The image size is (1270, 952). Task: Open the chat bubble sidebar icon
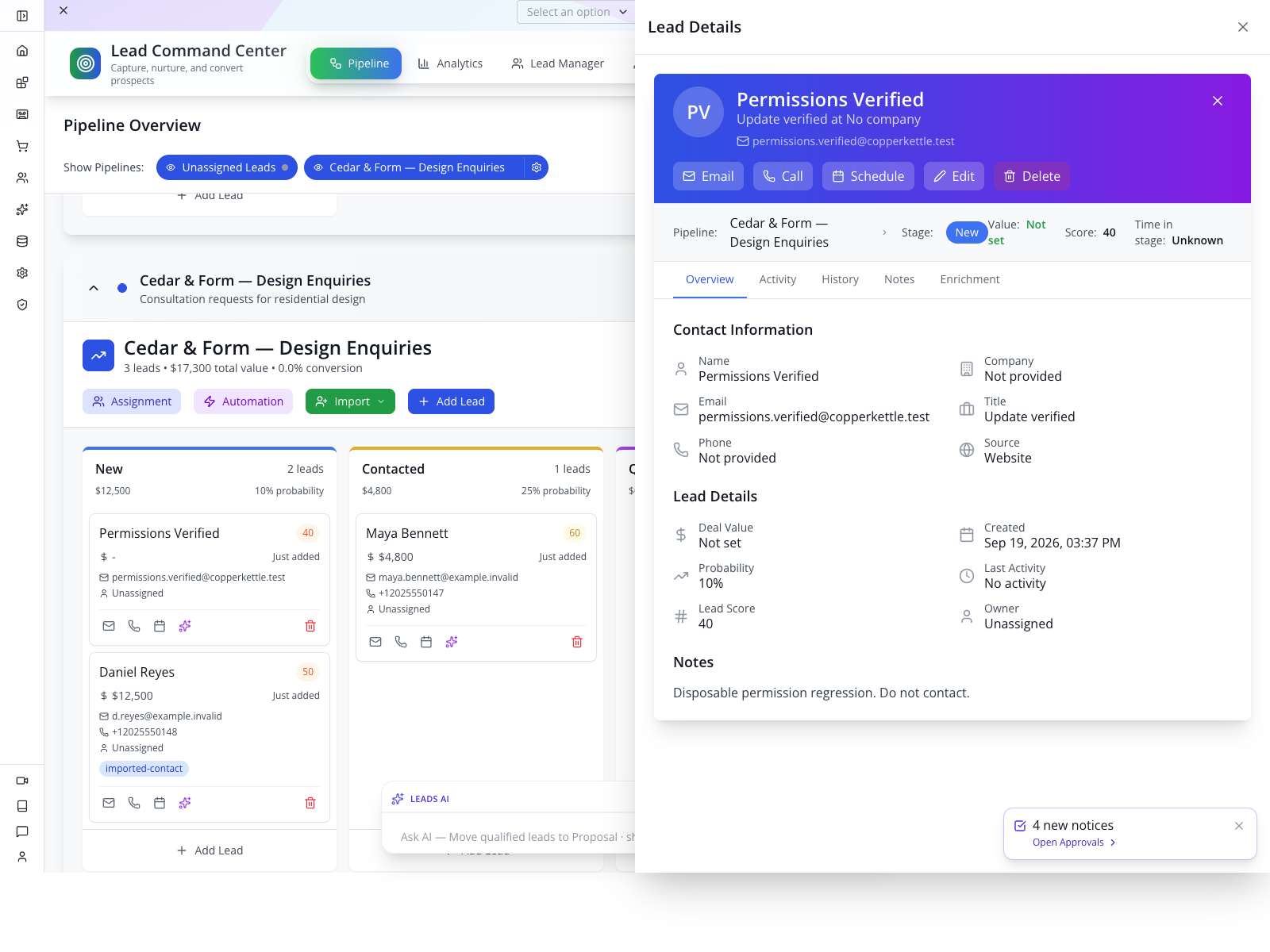click(x=22, y=831)
